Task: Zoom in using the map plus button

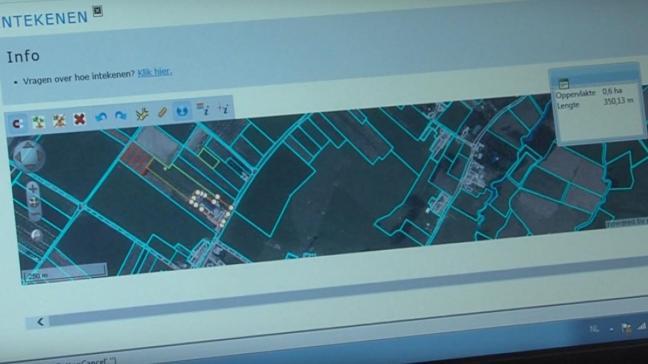Action: [33, 189]
